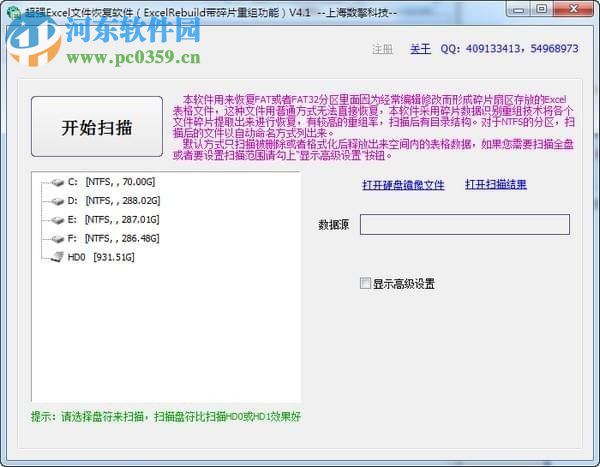Open the 注册 register link

(x=383, y=49)
